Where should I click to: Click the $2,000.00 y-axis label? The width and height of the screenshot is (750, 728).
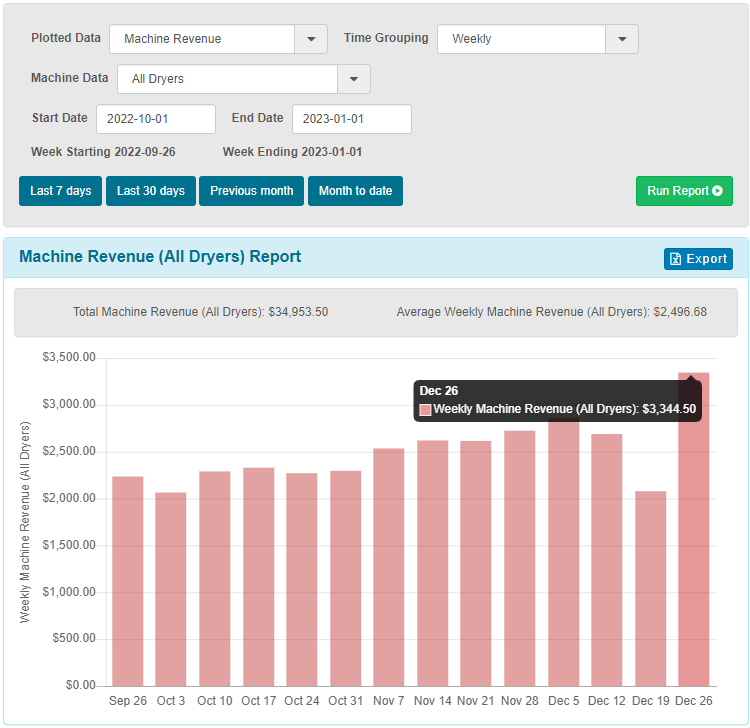tap(69, 498)
